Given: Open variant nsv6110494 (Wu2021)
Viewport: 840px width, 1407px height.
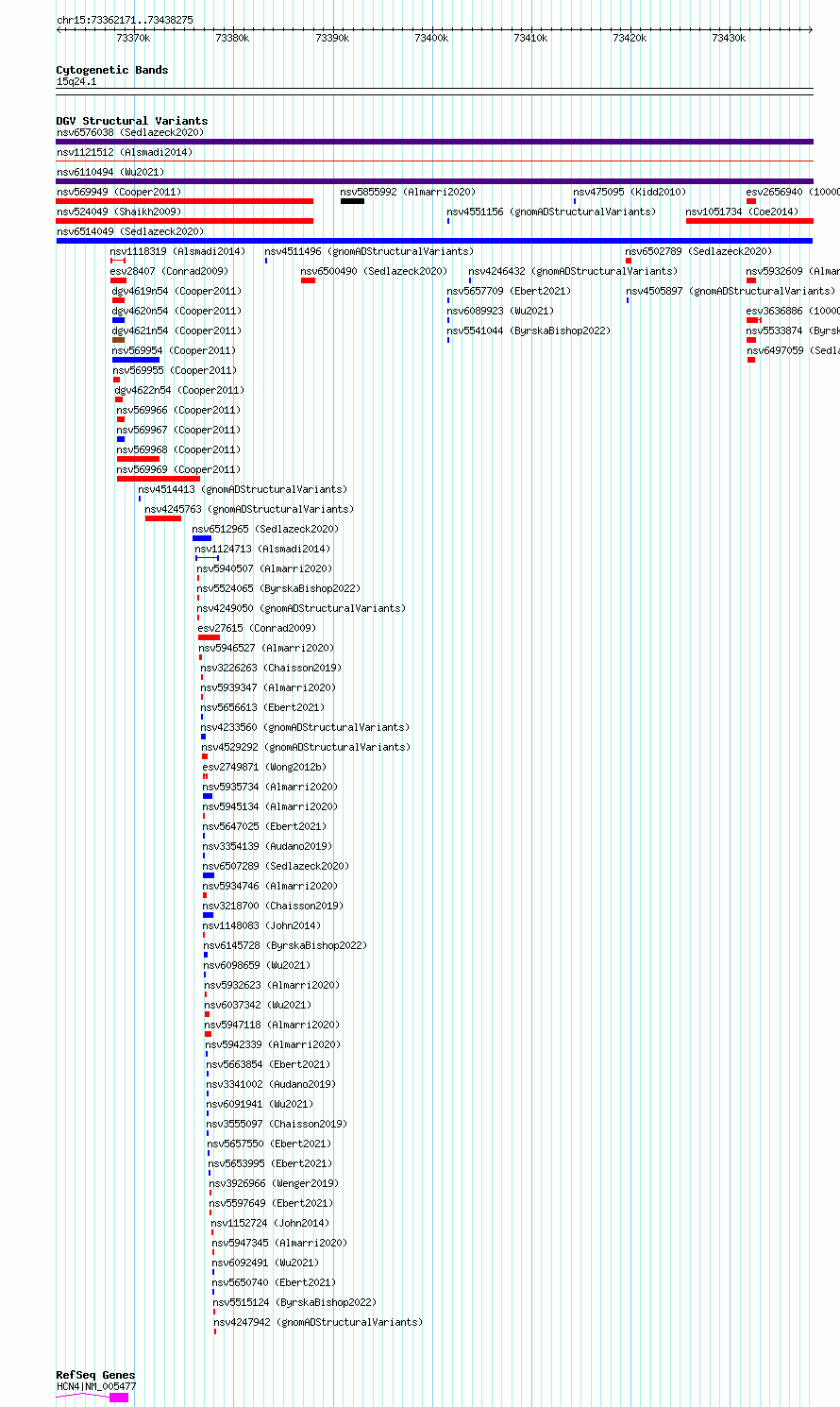Looking at the screenshot, I should (110, 172).
